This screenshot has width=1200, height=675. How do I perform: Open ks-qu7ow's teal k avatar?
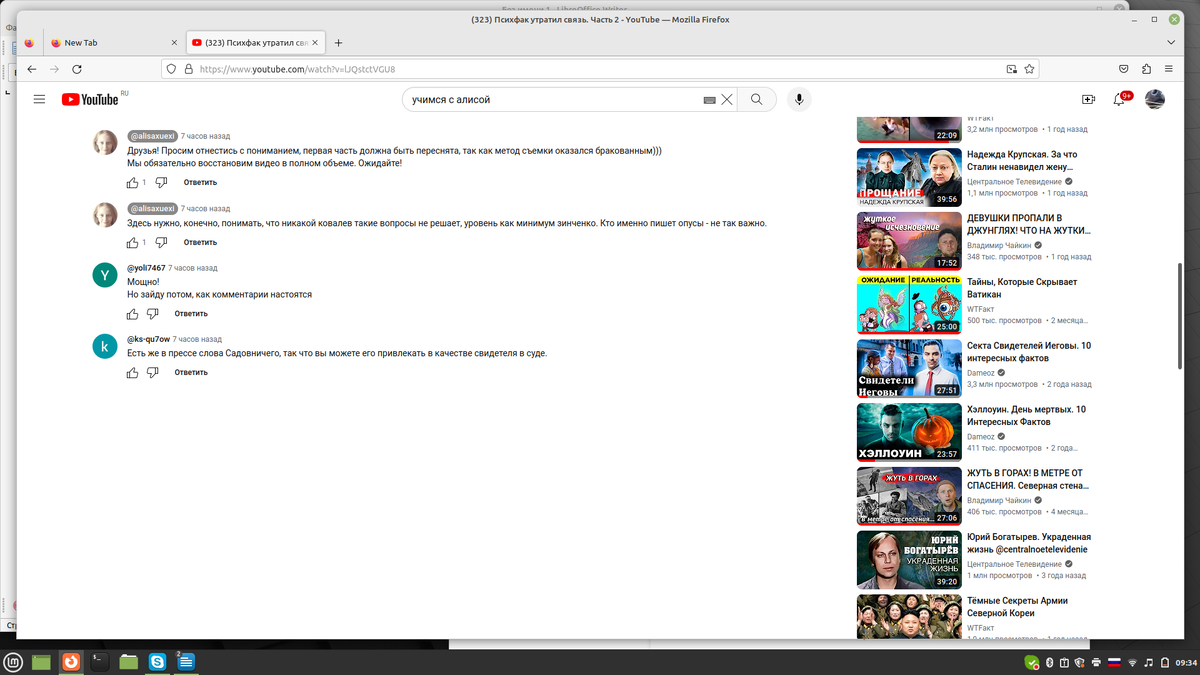point(105,346)
